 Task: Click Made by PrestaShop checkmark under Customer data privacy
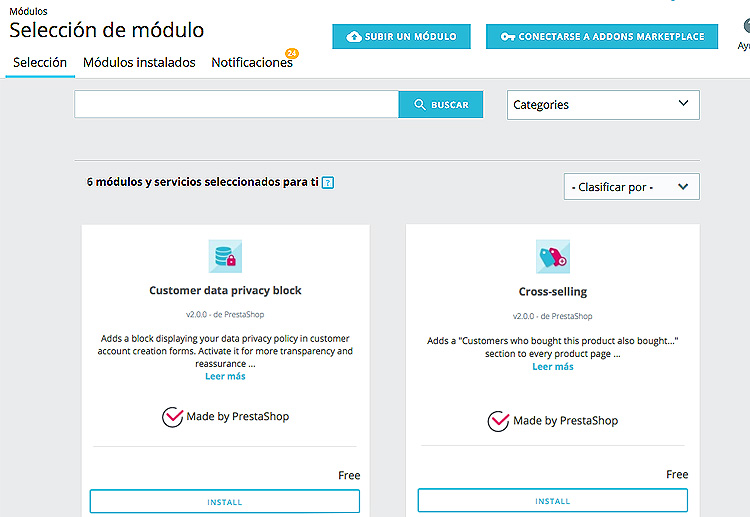(x=173, y=417)
